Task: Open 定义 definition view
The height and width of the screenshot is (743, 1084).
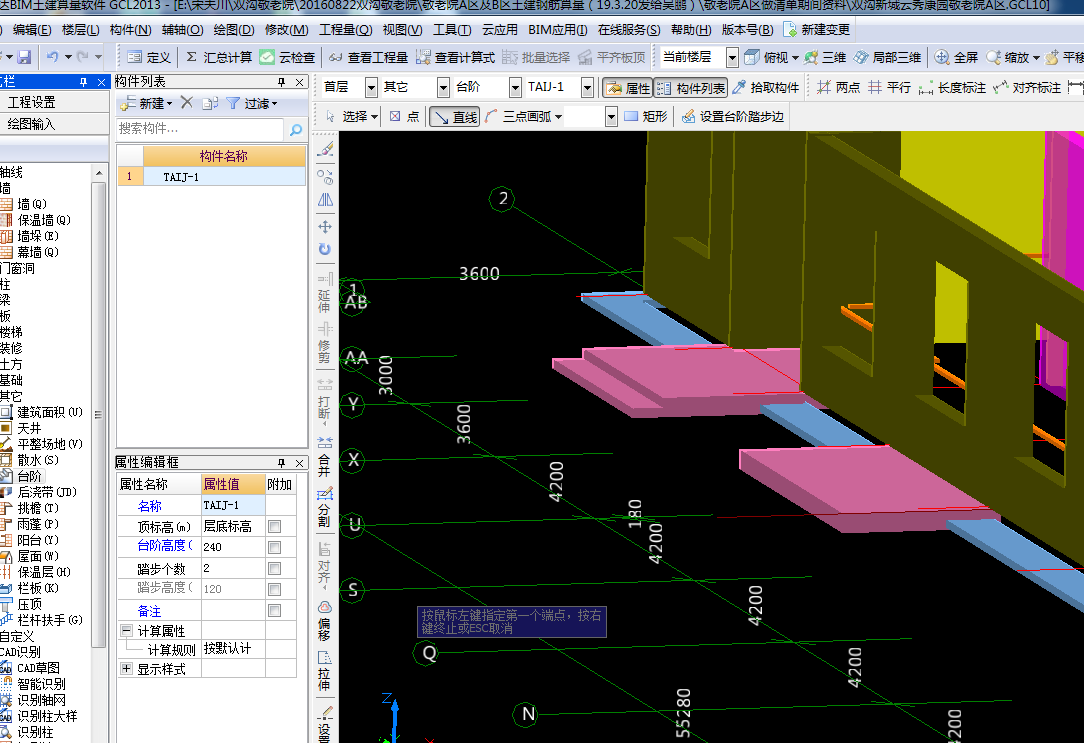Action: (x=149, y=57)
